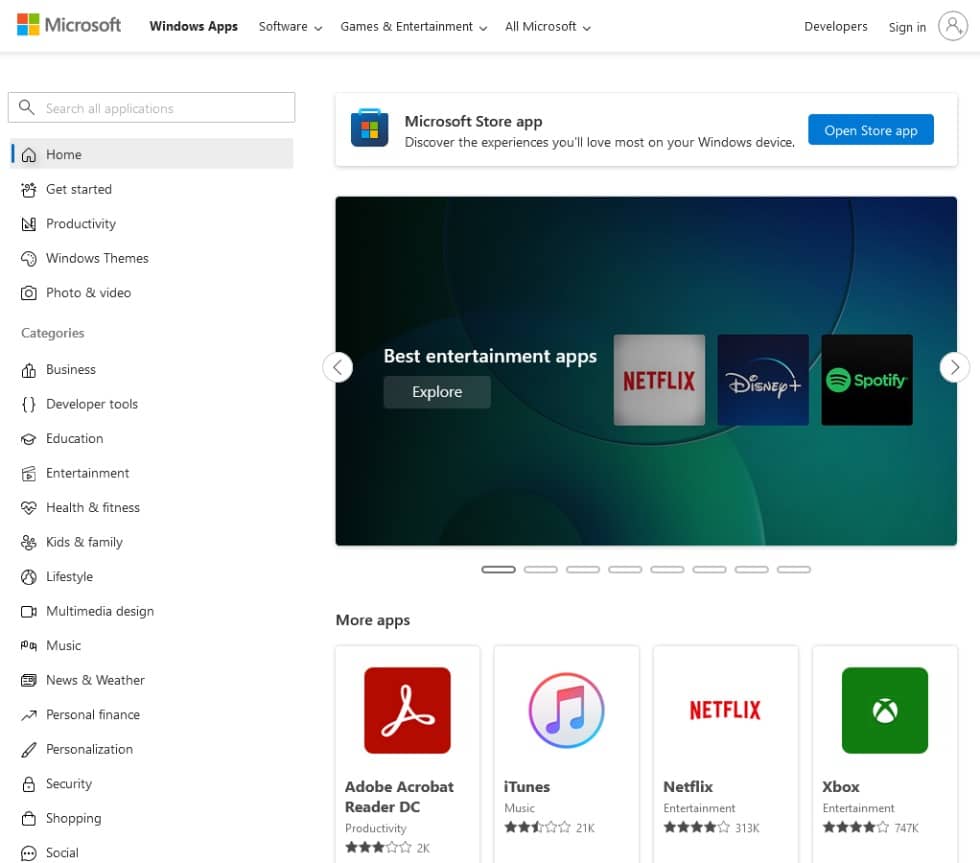This screenshot has height=863, width=980.
Task: Click the Security lock icon
Action: (x=29, y=784)
